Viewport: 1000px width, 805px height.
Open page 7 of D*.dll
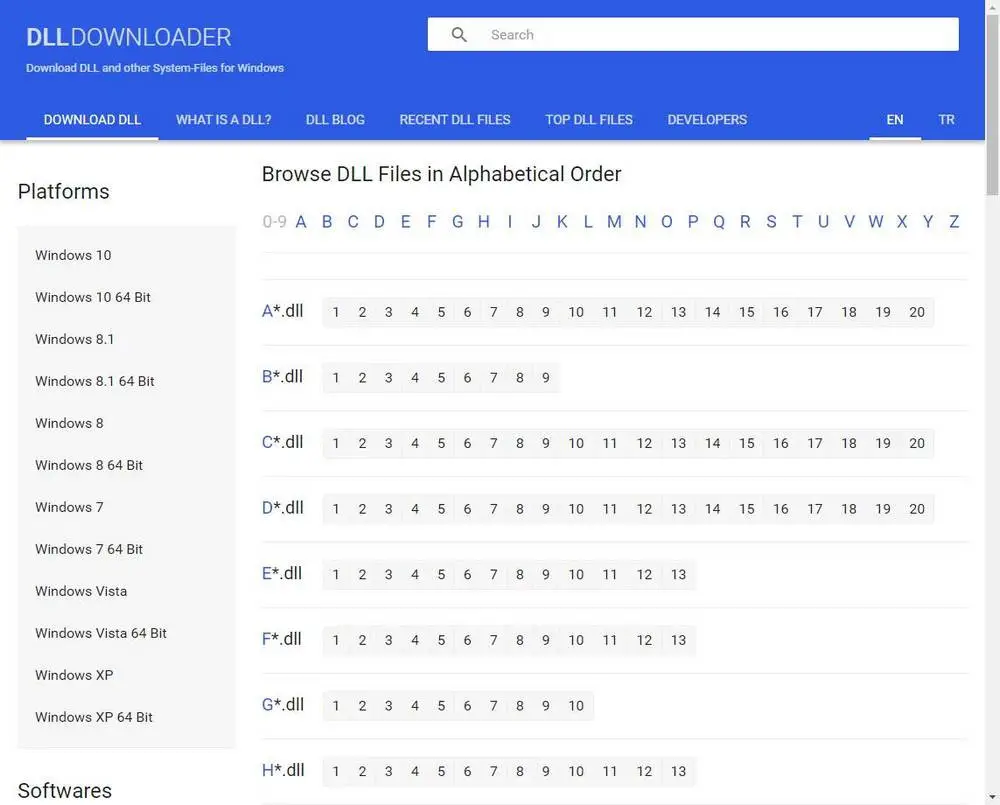(x=494, y=509)
